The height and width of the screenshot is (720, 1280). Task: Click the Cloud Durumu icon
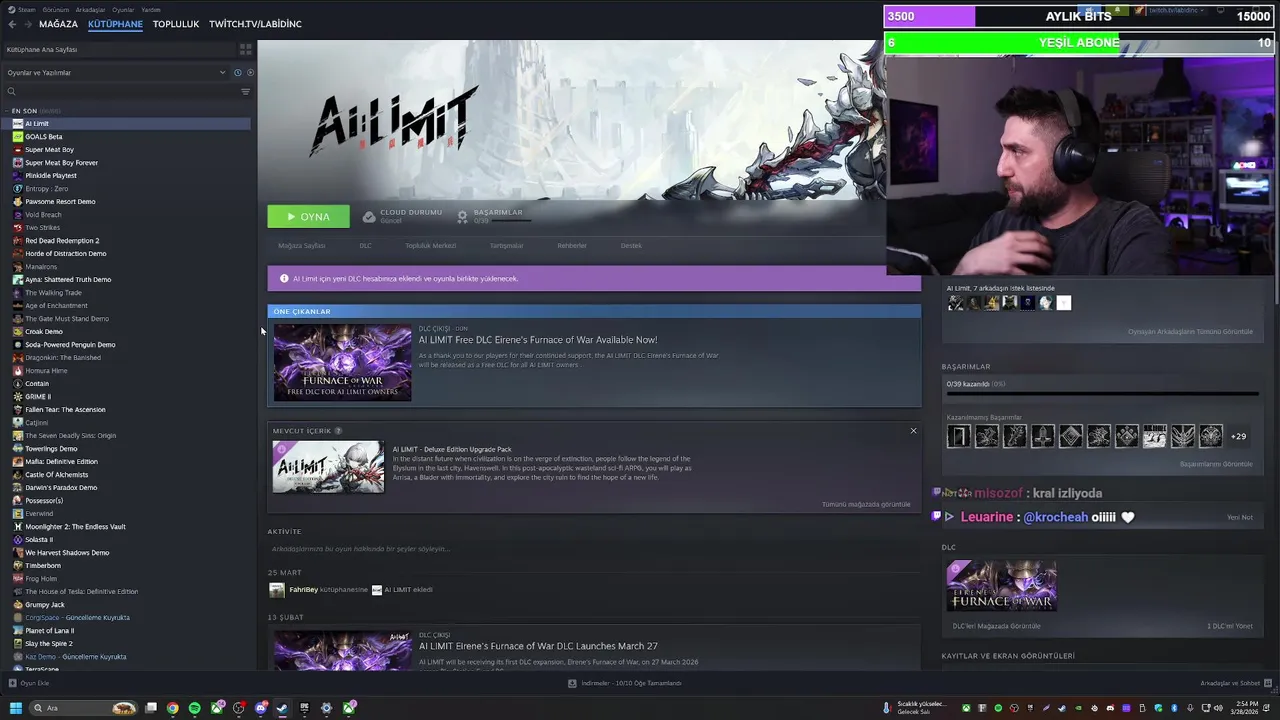369,216
